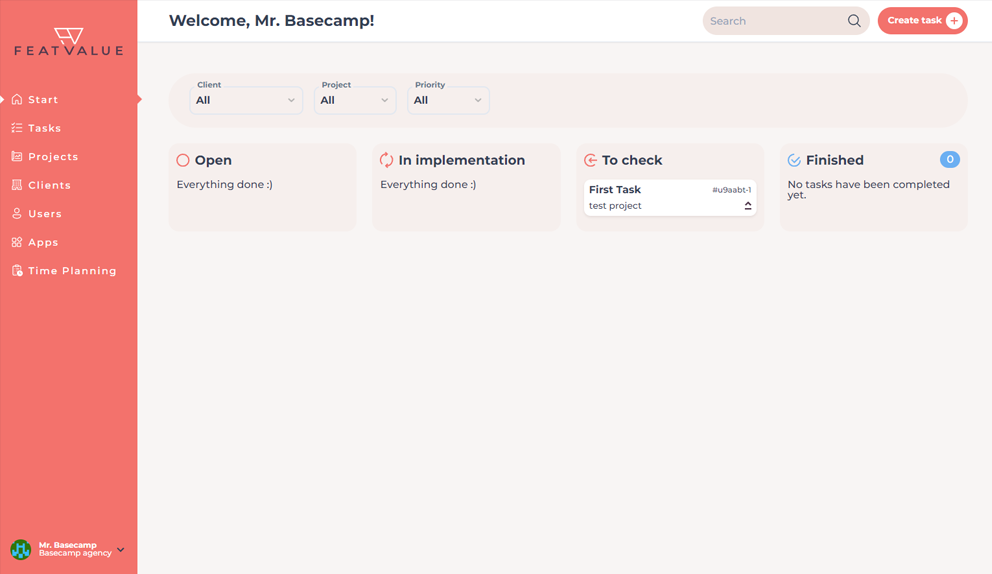Click the Tasks list icon in sidebar
992x574 pixels.
click(17, 128)
